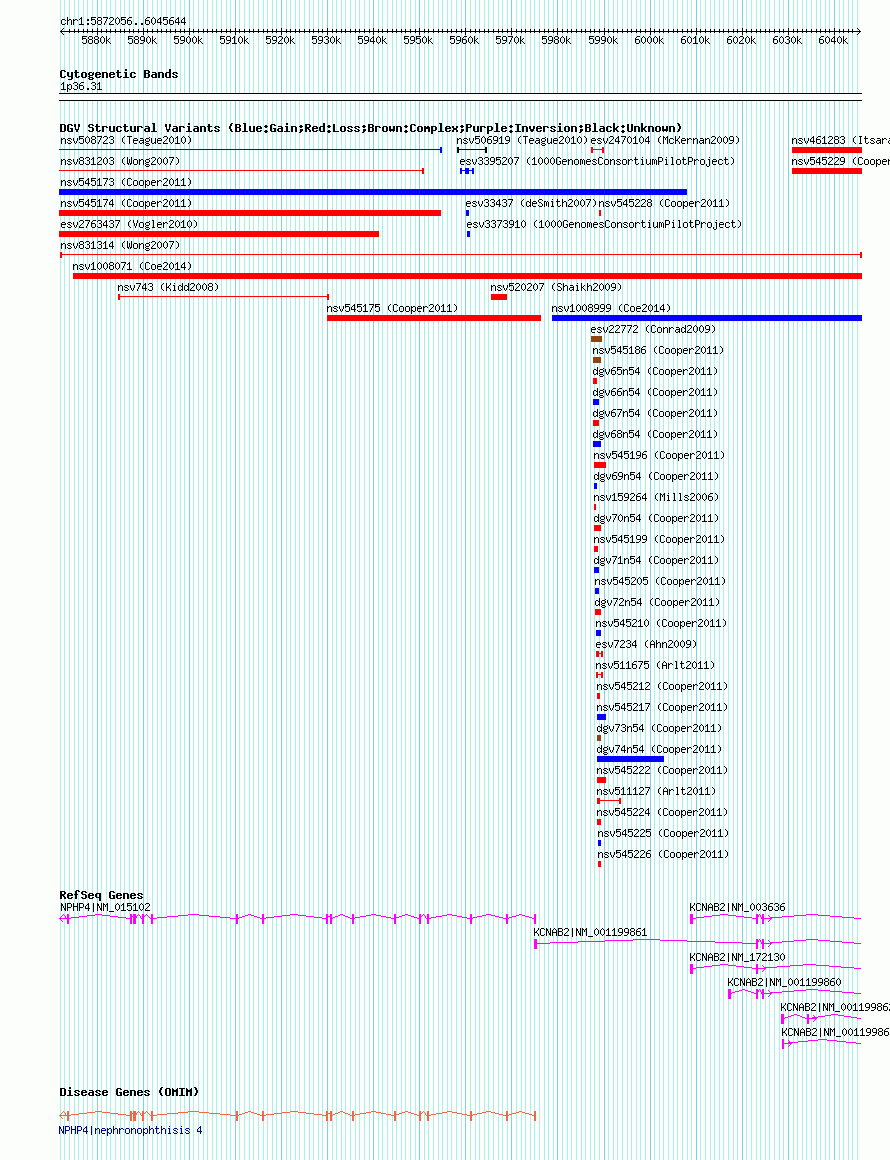Viewport: 890px width, 1160px height.
Task: Select nsv545199 (Cooper2011) label
Action: coord(659,539)
